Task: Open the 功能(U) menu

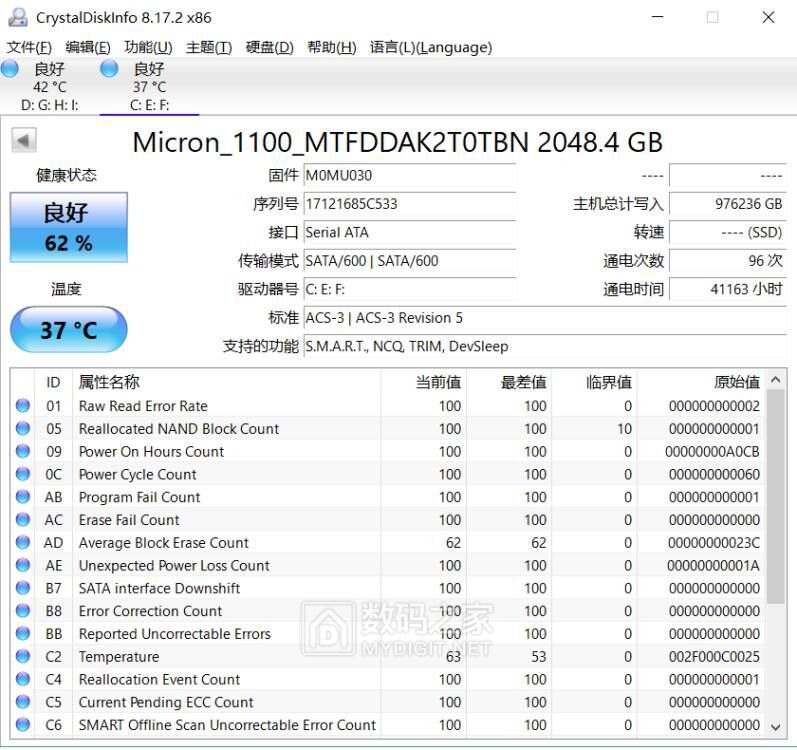Action: 148,47
